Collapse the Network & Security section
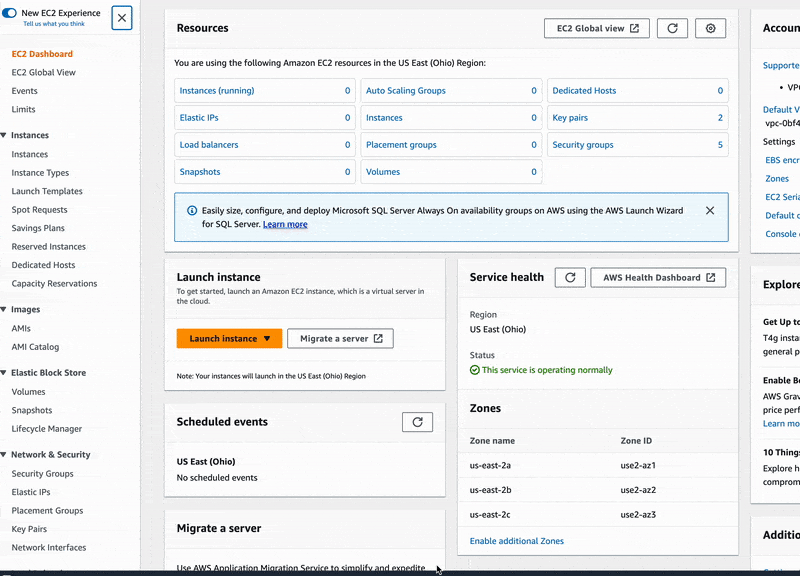 (x=4, y=455)
